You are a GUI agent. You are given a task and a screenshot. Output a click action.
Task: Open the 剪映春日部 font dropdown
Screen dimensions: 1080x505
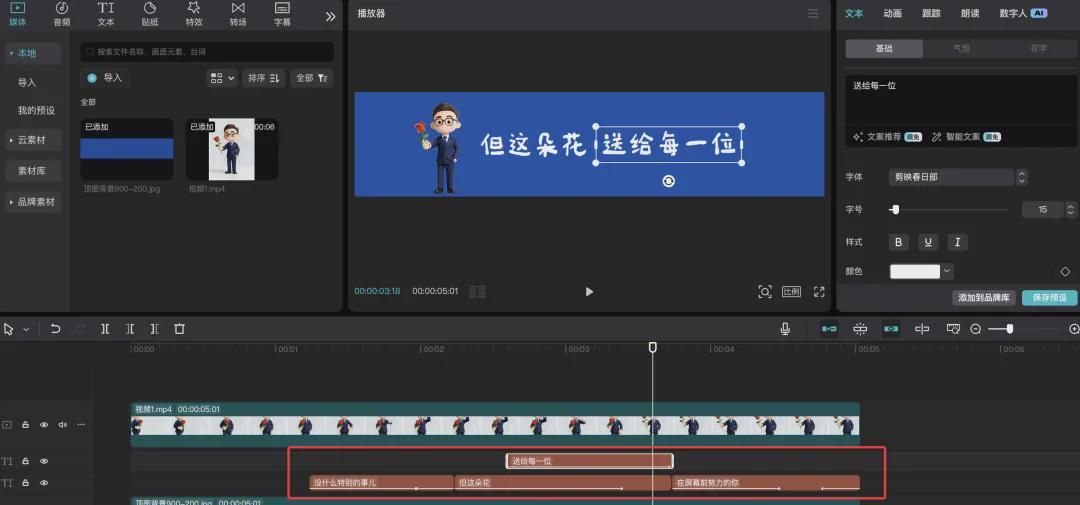(957, 177)
